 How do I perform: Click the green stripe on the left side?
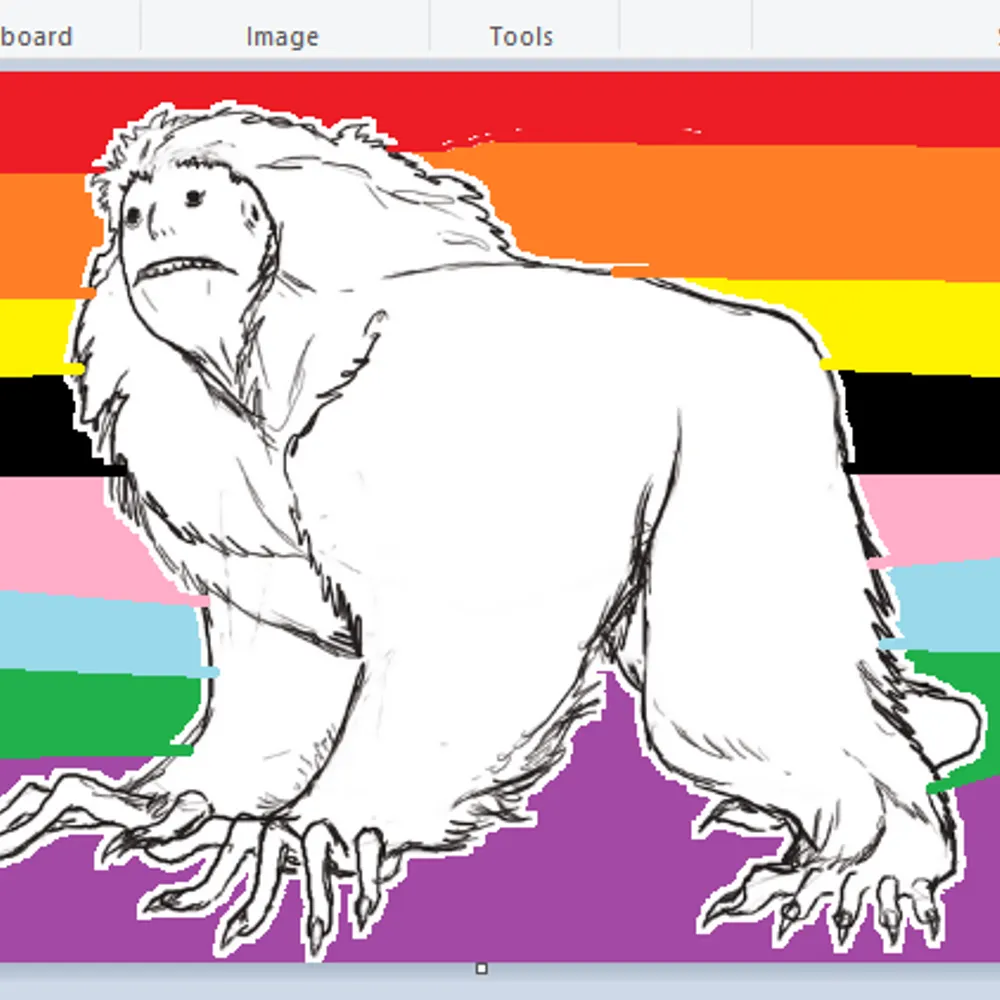tap(80, 712)
